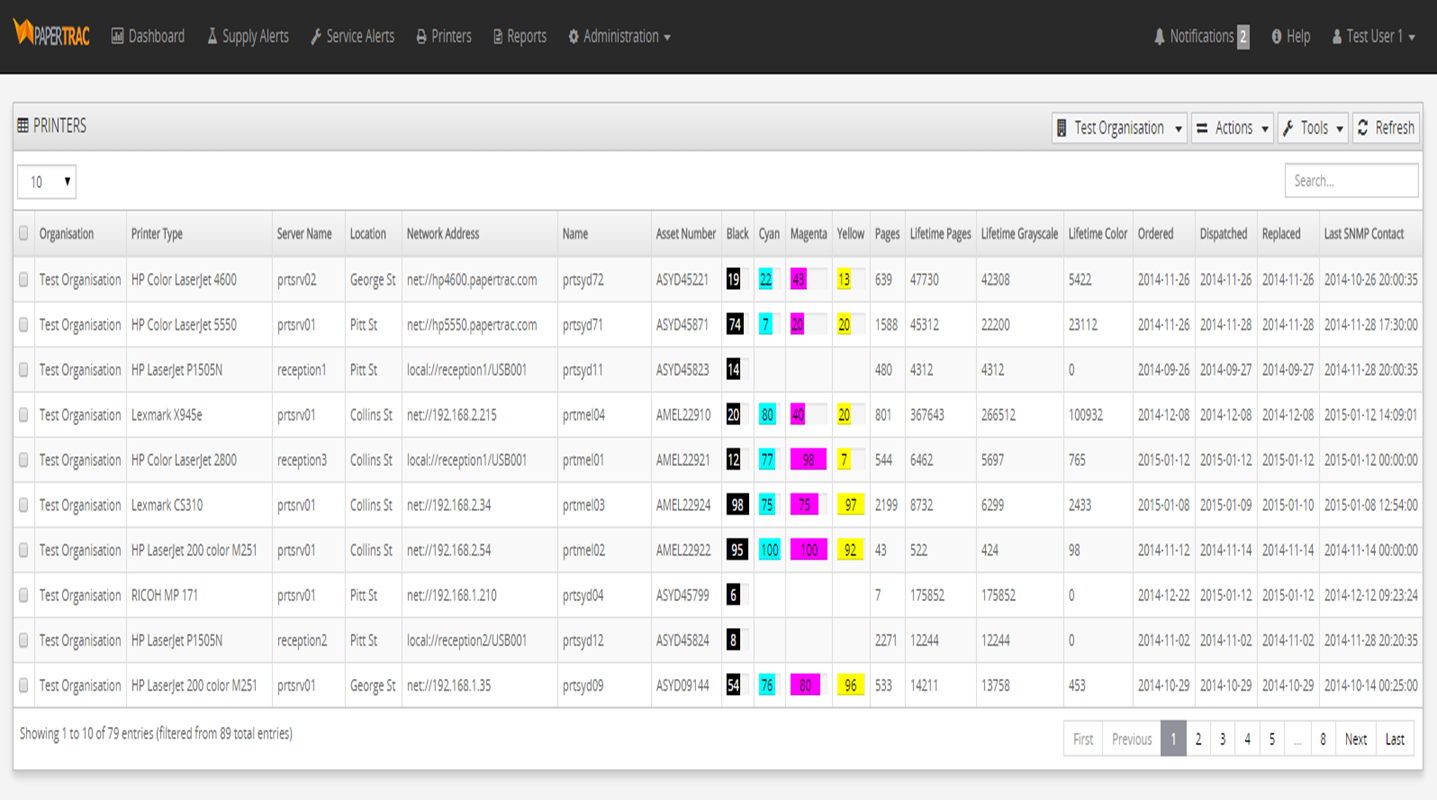Select the checkbox for printer prtsyd71
This screenshot has height=800, width=1437.
[24, 325]
